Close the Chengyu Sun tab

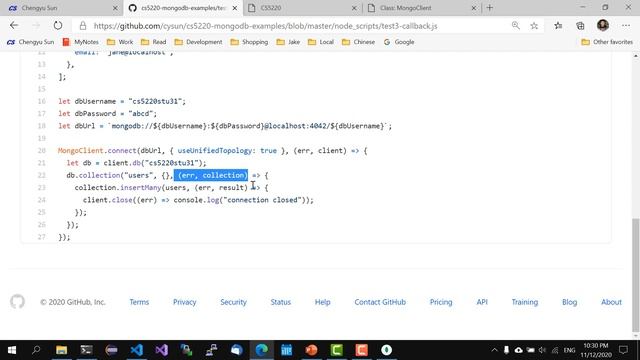(115, 8)
